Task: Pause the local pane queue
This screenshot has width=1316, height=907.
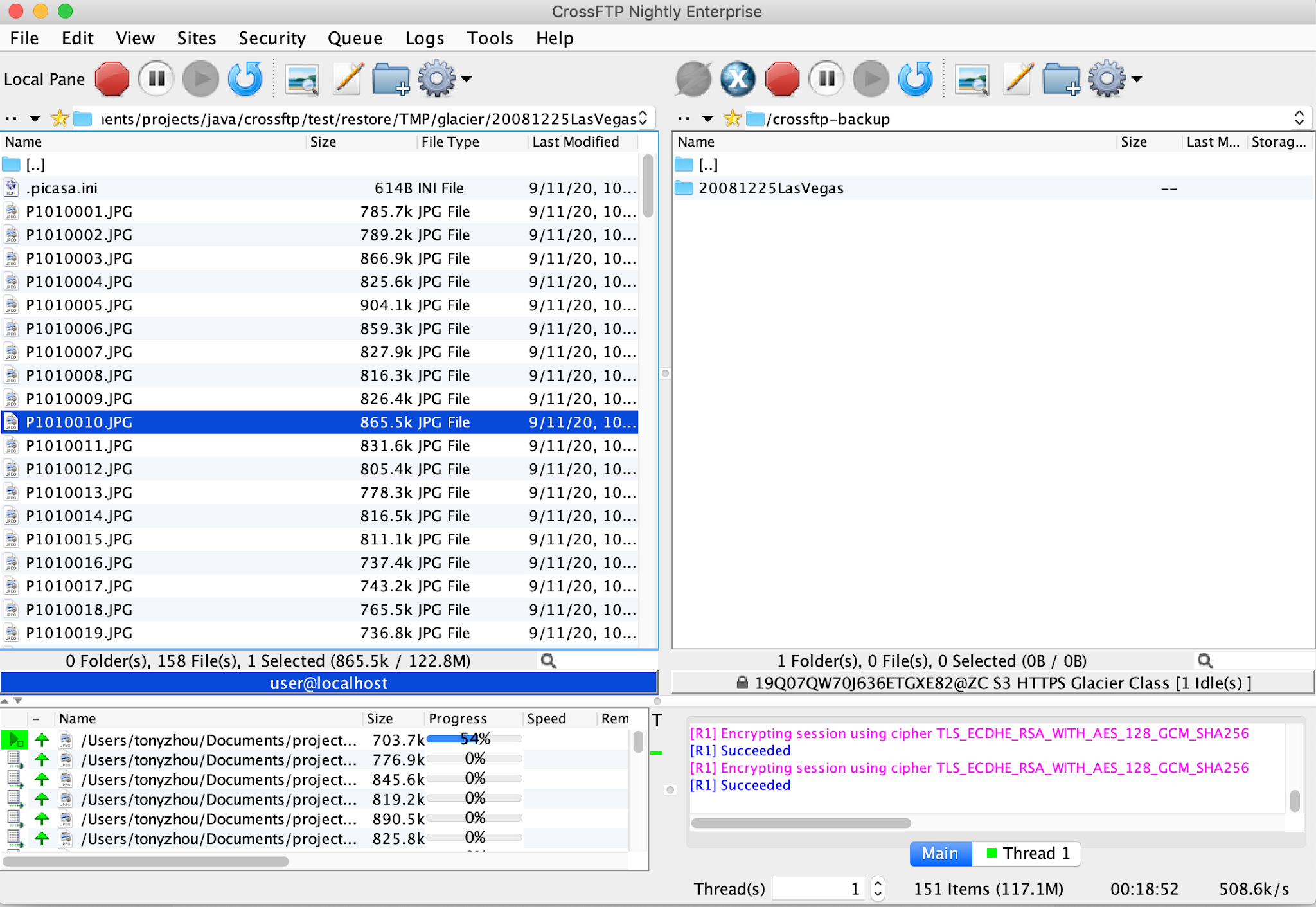Action: point(156,78)
